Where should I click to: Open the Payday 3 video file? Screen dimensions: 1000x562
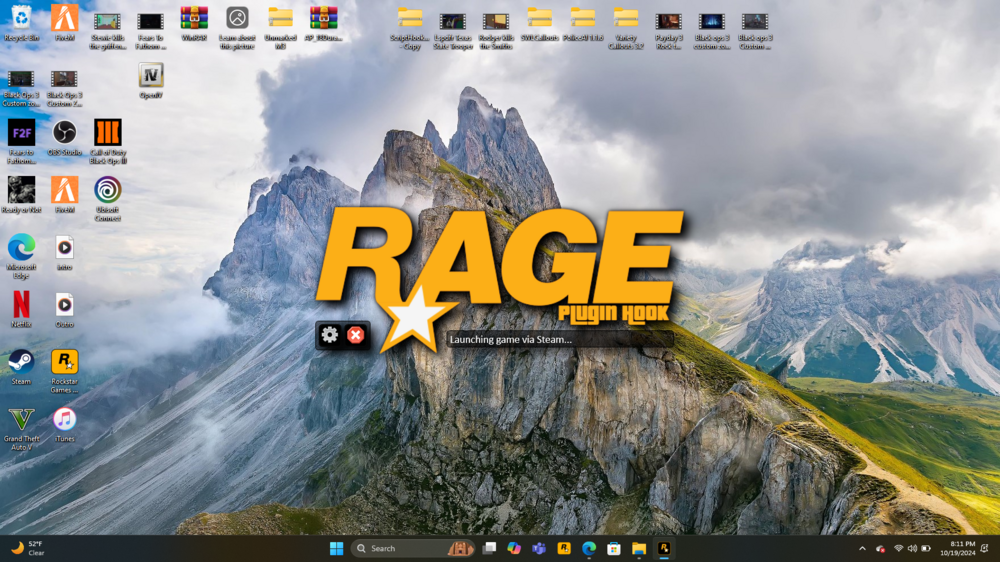668,31
